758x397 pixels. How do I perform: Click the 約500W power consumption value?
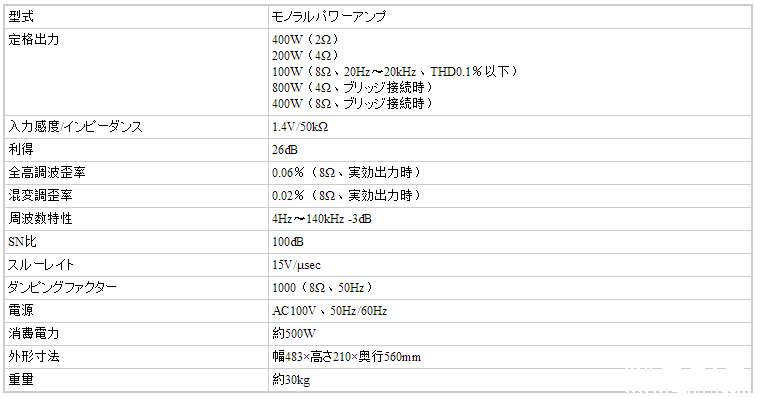click(x=294, y=334)
